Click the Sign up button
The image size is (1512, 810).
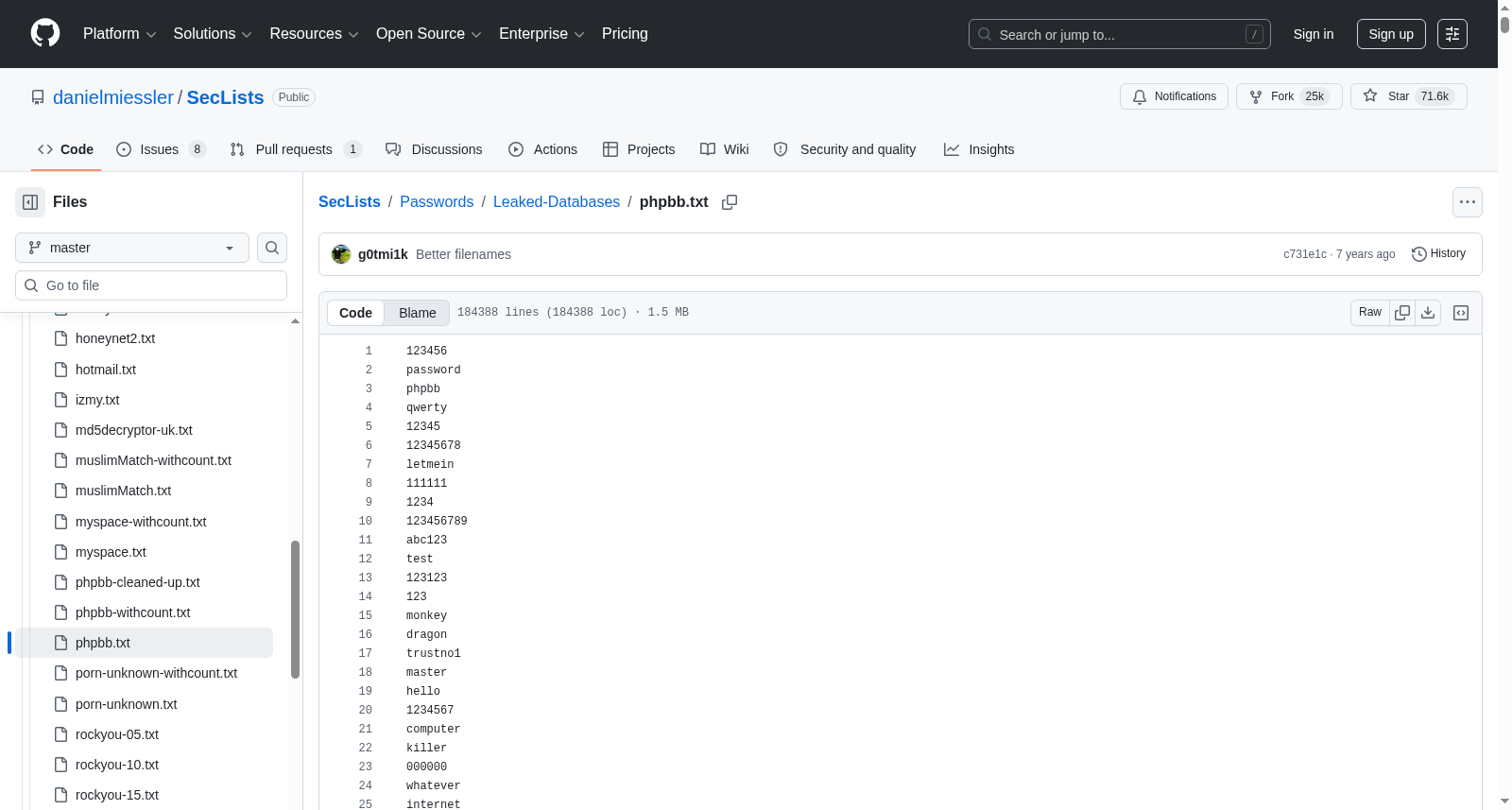[1391, 34]
